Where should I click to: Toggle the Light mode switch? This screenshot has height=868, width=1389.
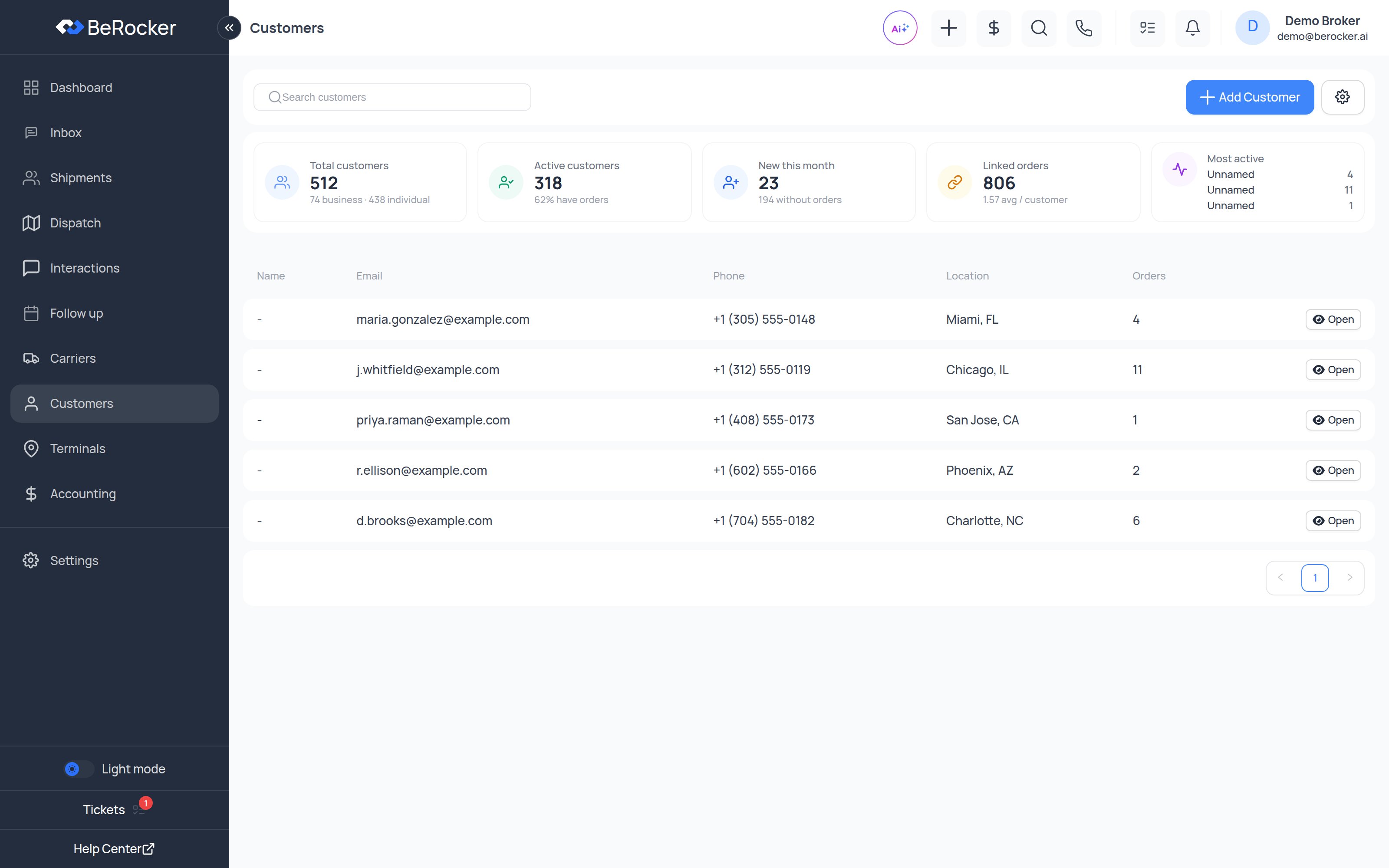[x=79, y=769]
